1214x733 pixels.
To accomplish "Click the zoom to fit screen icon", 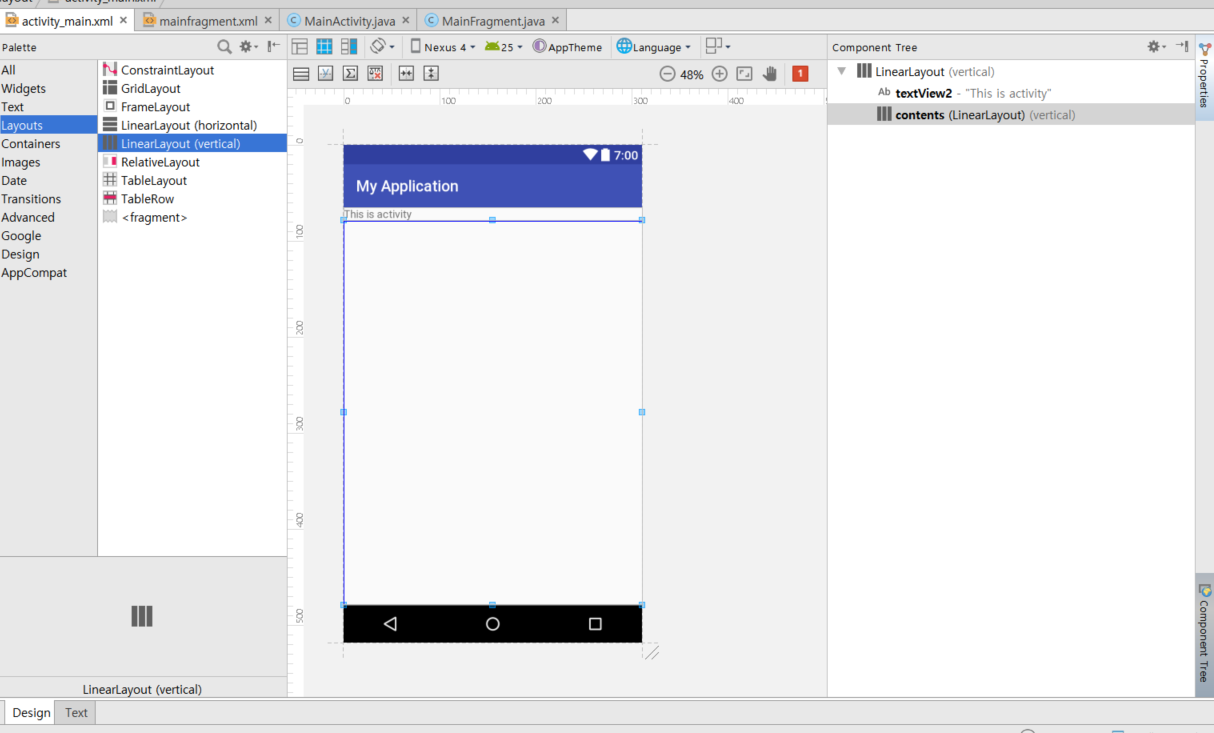I will pyautogui.click(x=744, y=74).
